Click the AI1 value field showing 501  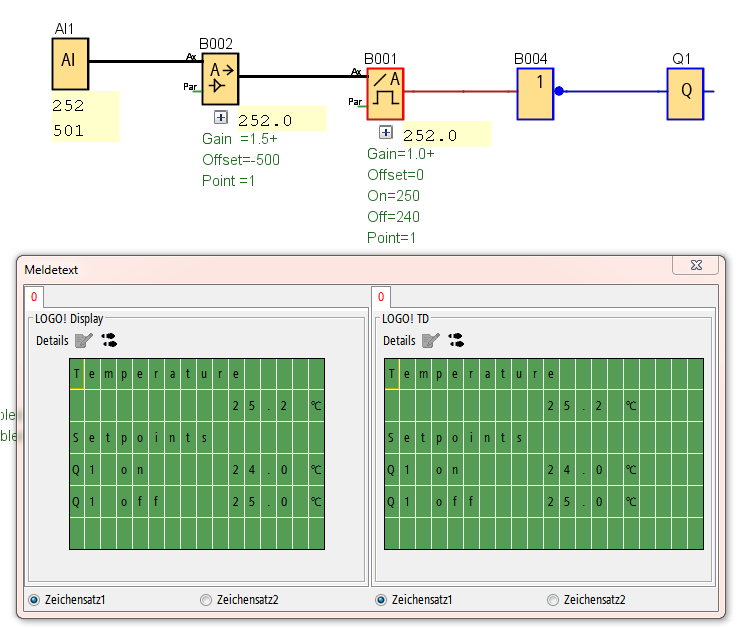pos(69,130)
